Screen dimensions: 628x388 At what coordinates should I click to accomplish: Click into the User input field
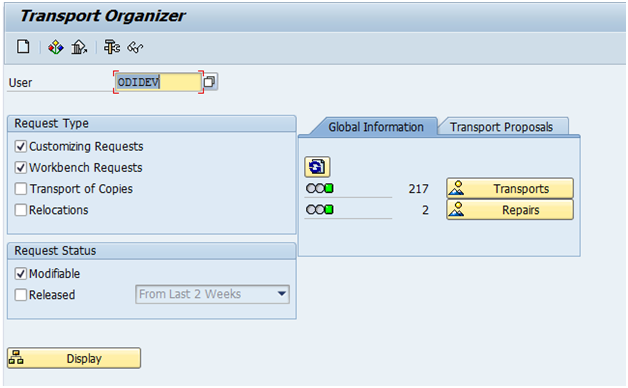(158, 82)
